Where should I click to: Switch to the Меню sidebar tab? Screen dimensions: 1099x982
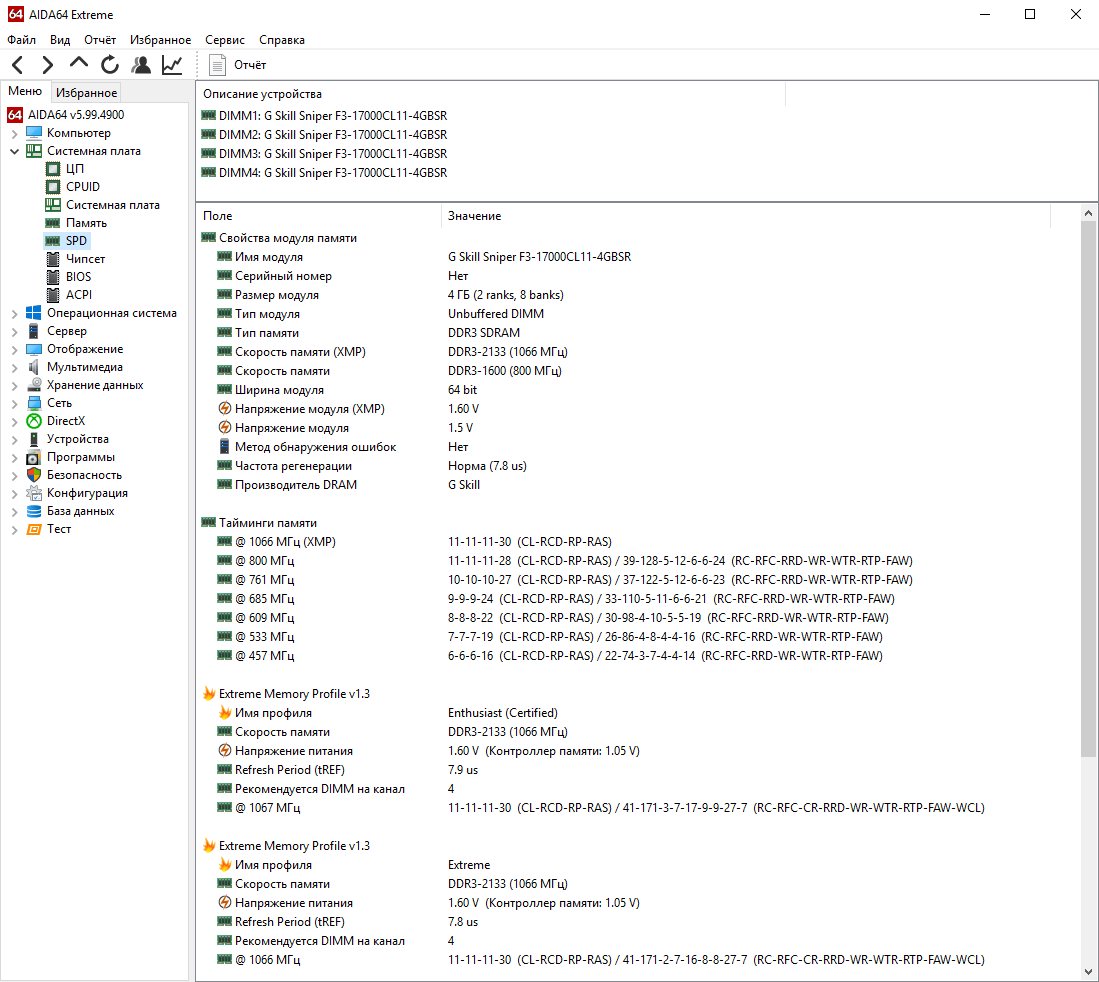pos(25,91)
